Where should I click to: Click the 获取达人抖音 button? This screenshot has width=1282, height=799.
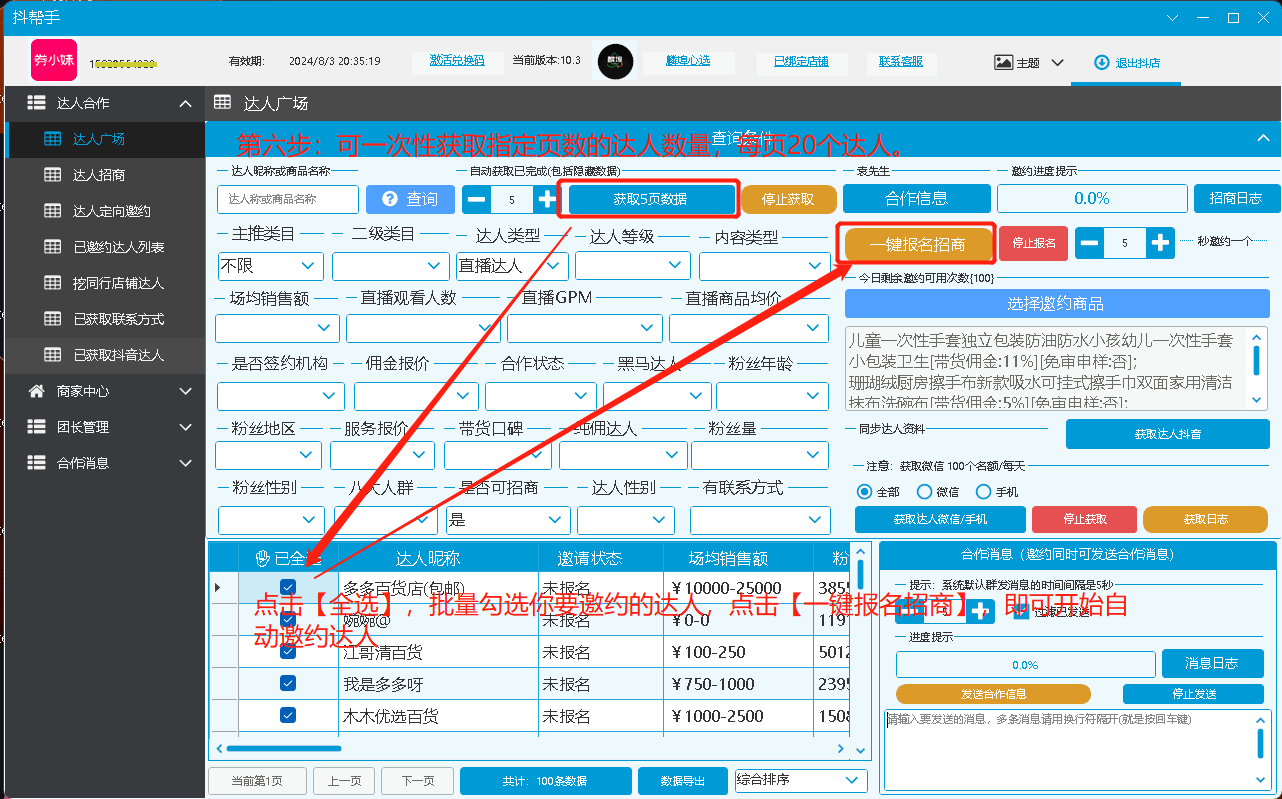1167,434
